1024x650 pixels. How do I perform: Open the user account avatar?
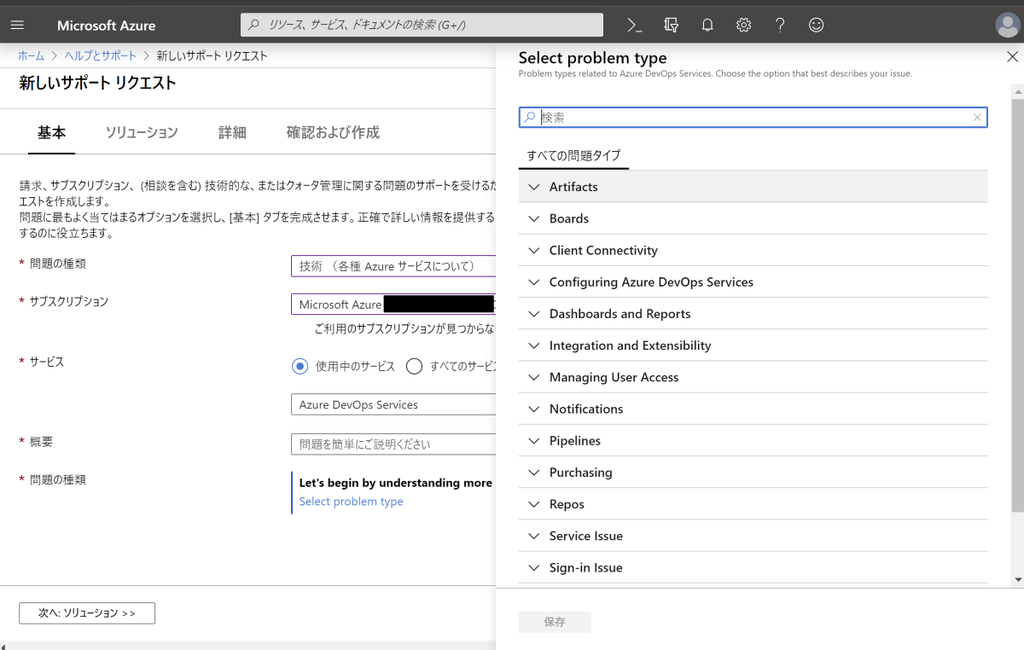(x=1008, y=25)
